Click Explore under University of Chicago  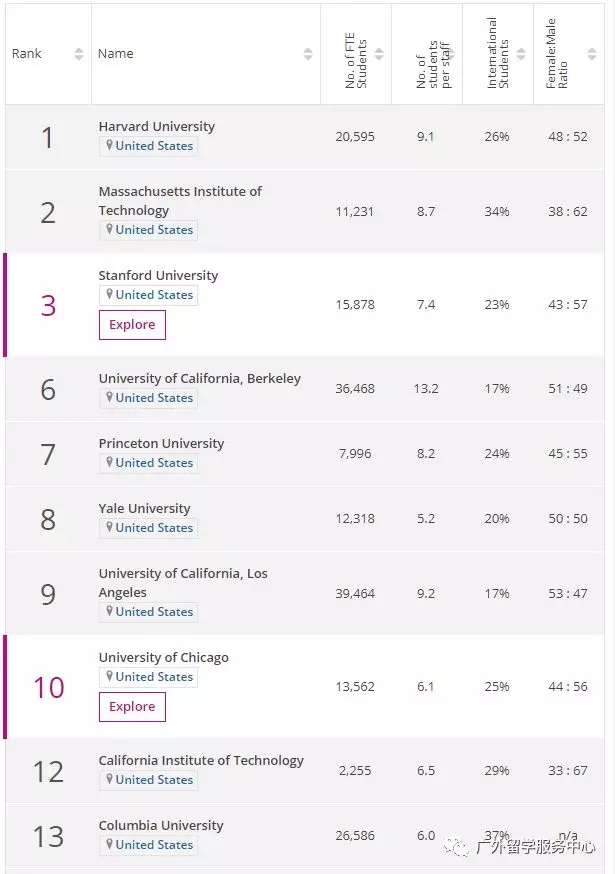click(132, 707)
